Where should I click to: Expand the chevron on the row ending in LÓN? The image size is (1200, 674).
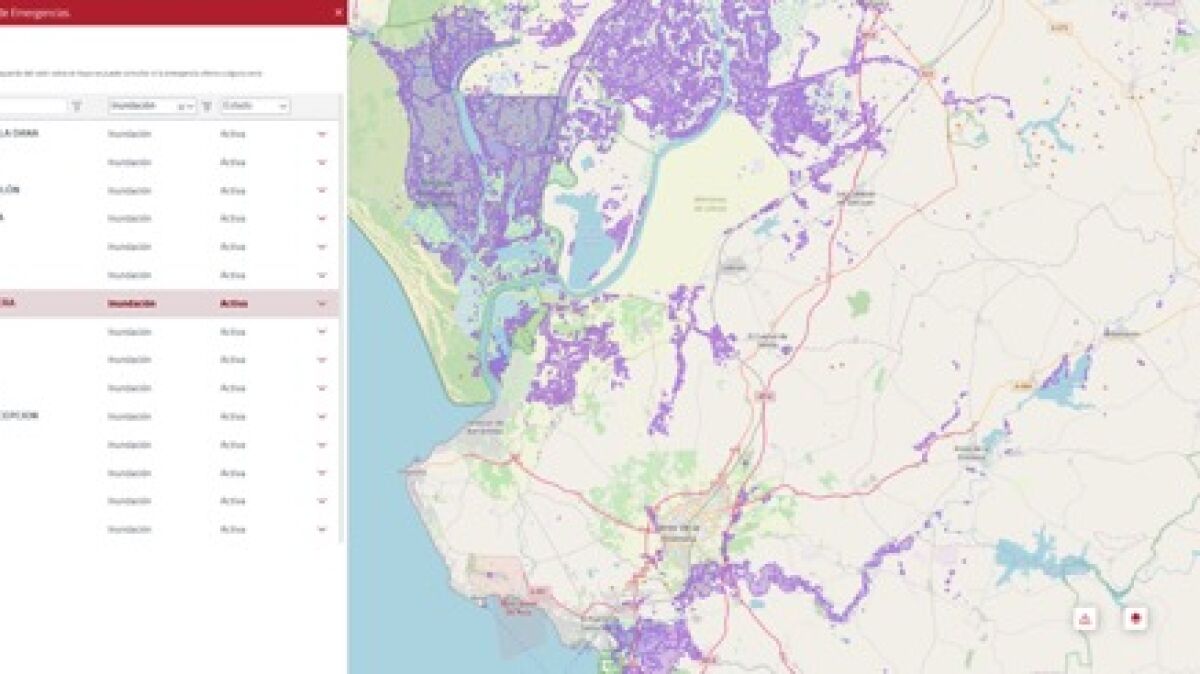[x=322, y=191]
